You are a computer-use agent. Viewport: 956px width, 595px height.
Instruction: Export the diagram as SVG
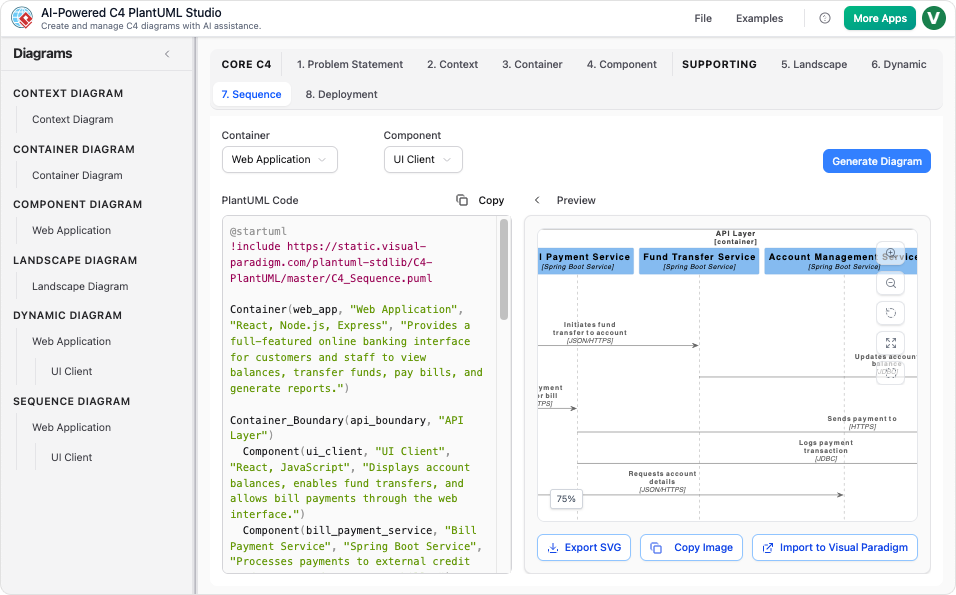[584, 547]
